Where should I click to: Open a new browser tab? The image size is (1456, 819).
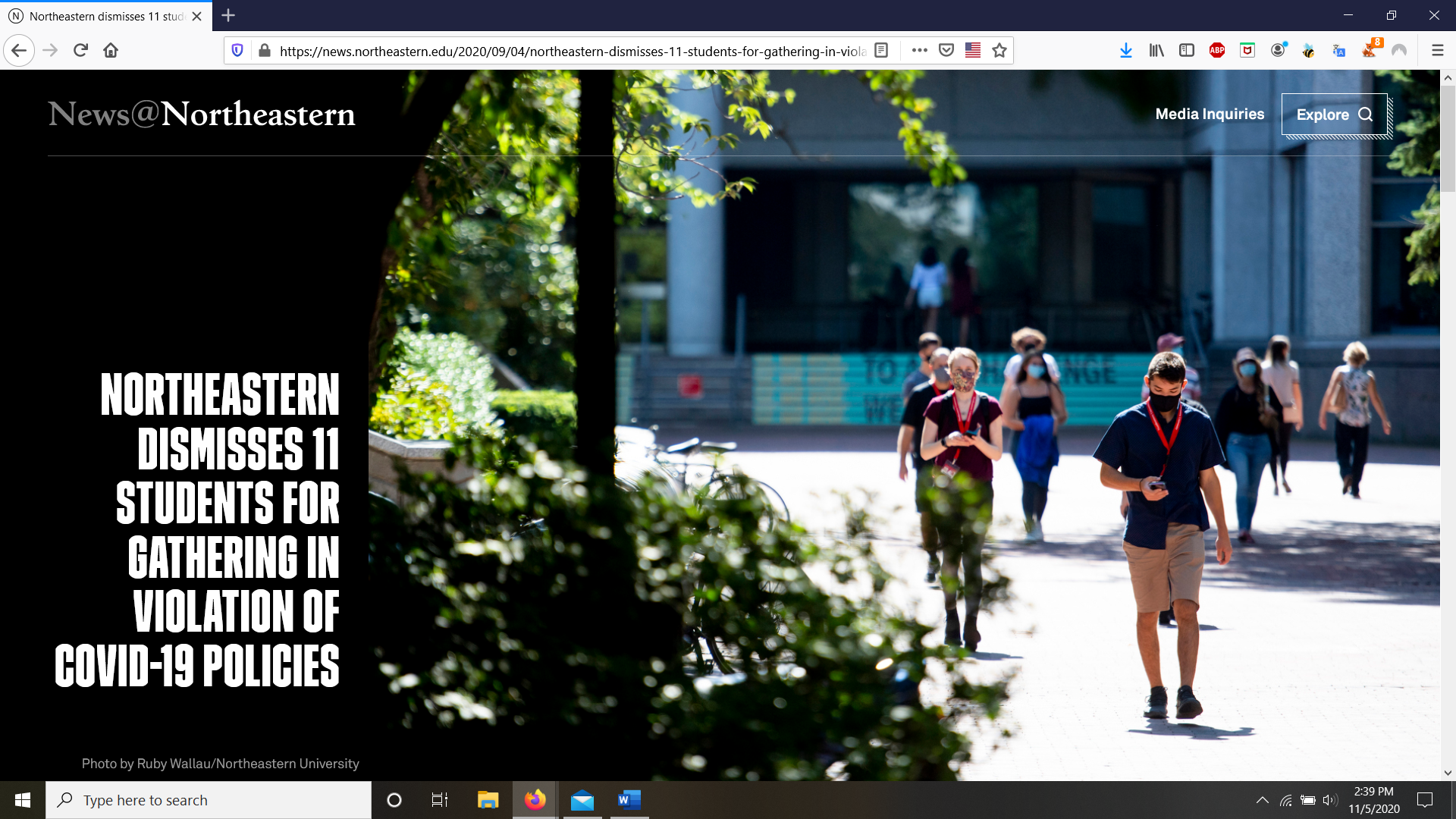coord(228,15)
